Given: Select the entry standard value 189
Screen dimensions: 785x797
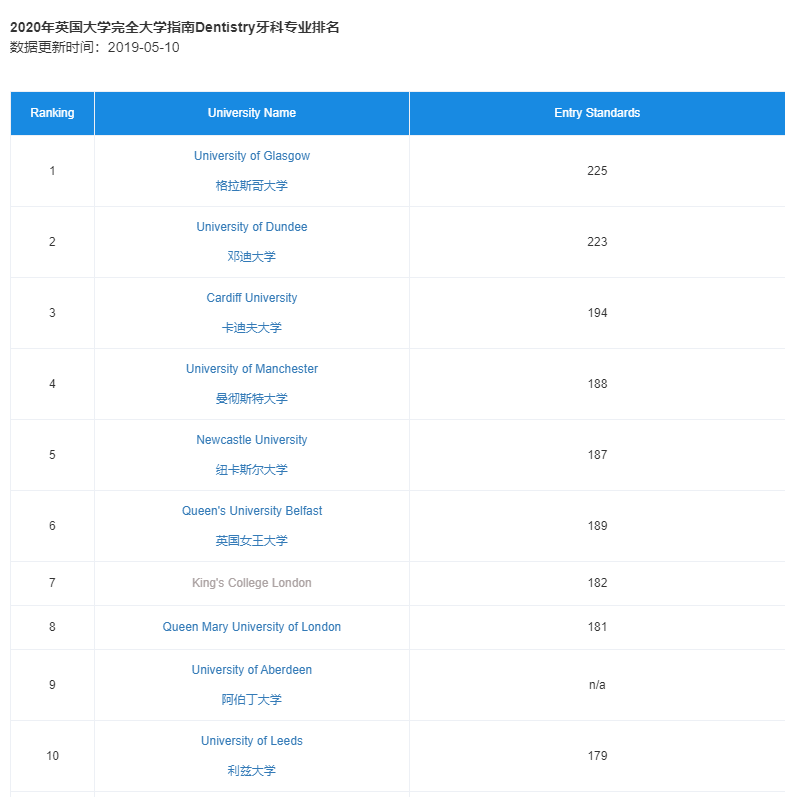Looking at the screenshot, I should pos(597,526).
